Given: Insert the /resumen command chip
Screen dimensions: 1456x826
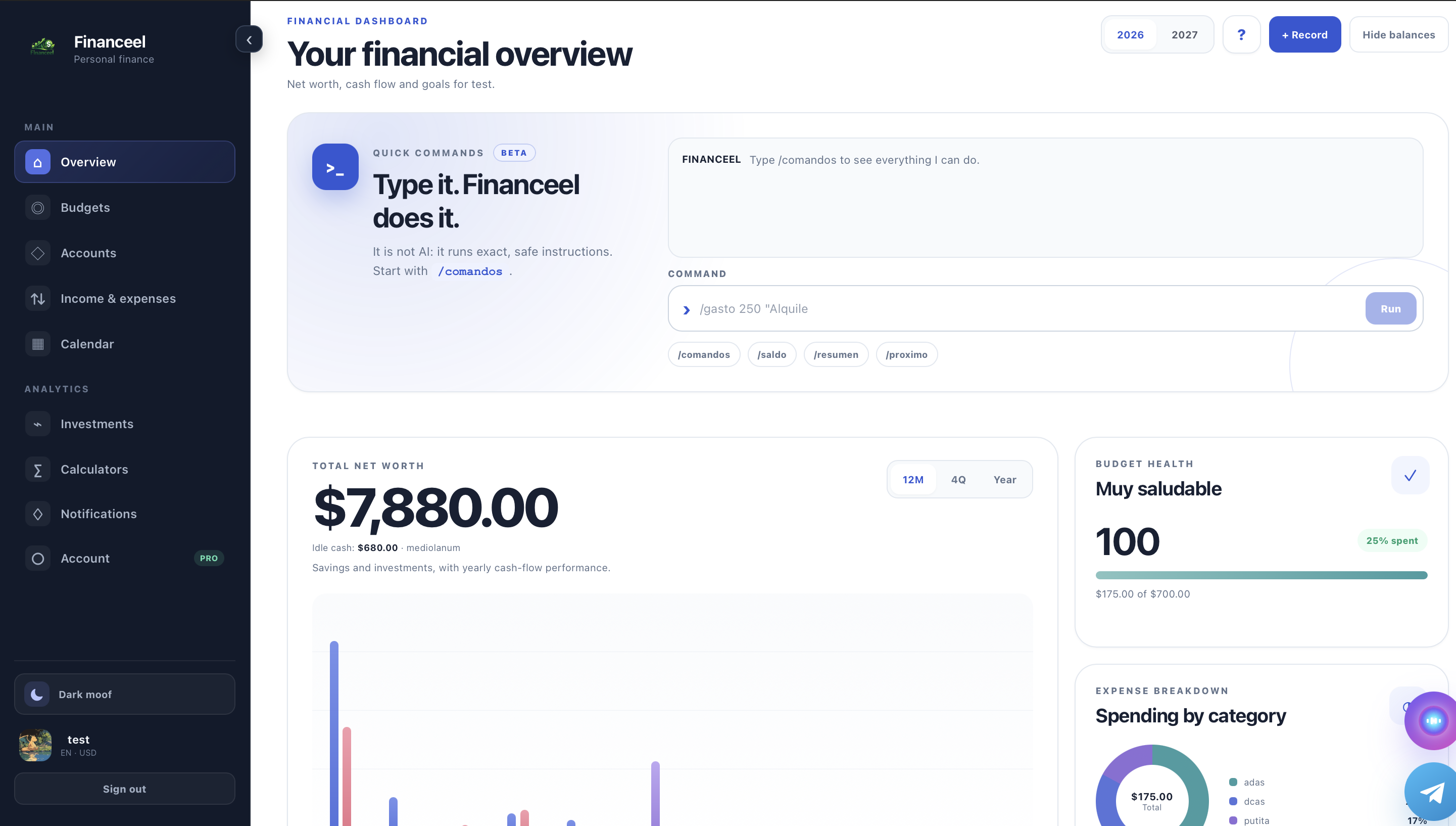Looking at the screenshot, I should pos(836,354).
